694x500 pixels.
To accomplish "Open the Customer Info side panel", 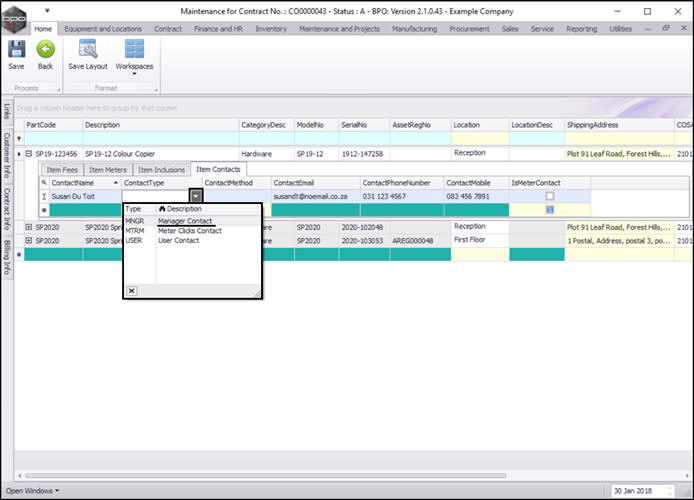I will (x=7, y=155).
